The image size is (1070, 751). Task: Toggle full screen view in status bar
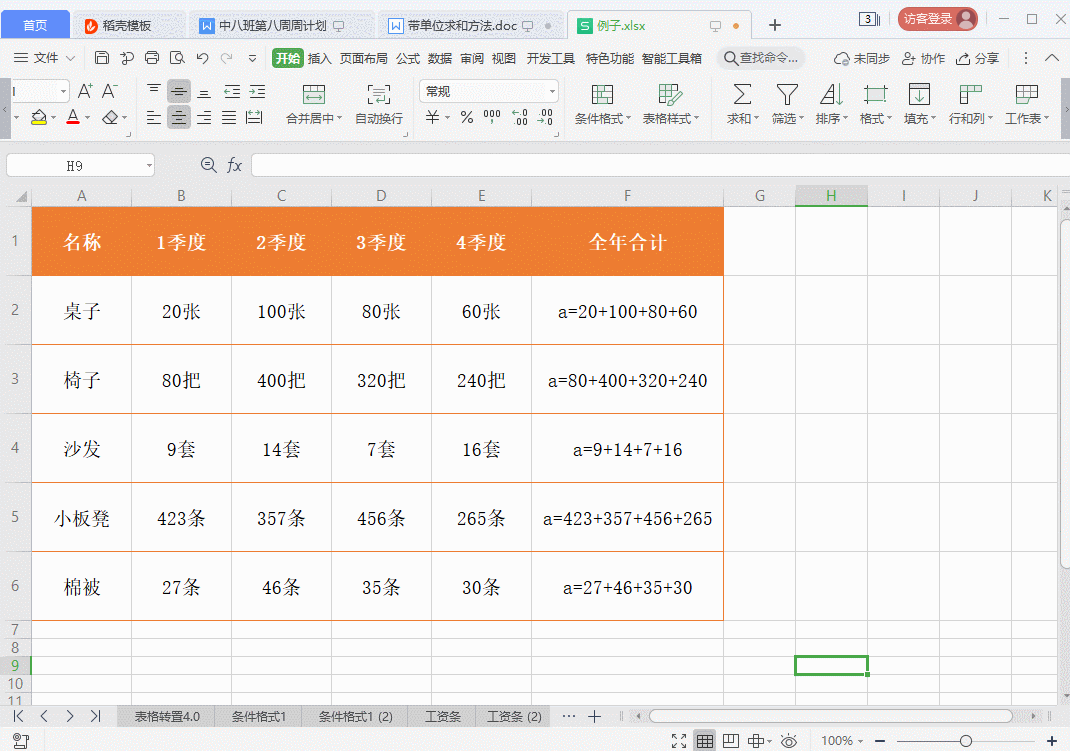tap(679, 741)
